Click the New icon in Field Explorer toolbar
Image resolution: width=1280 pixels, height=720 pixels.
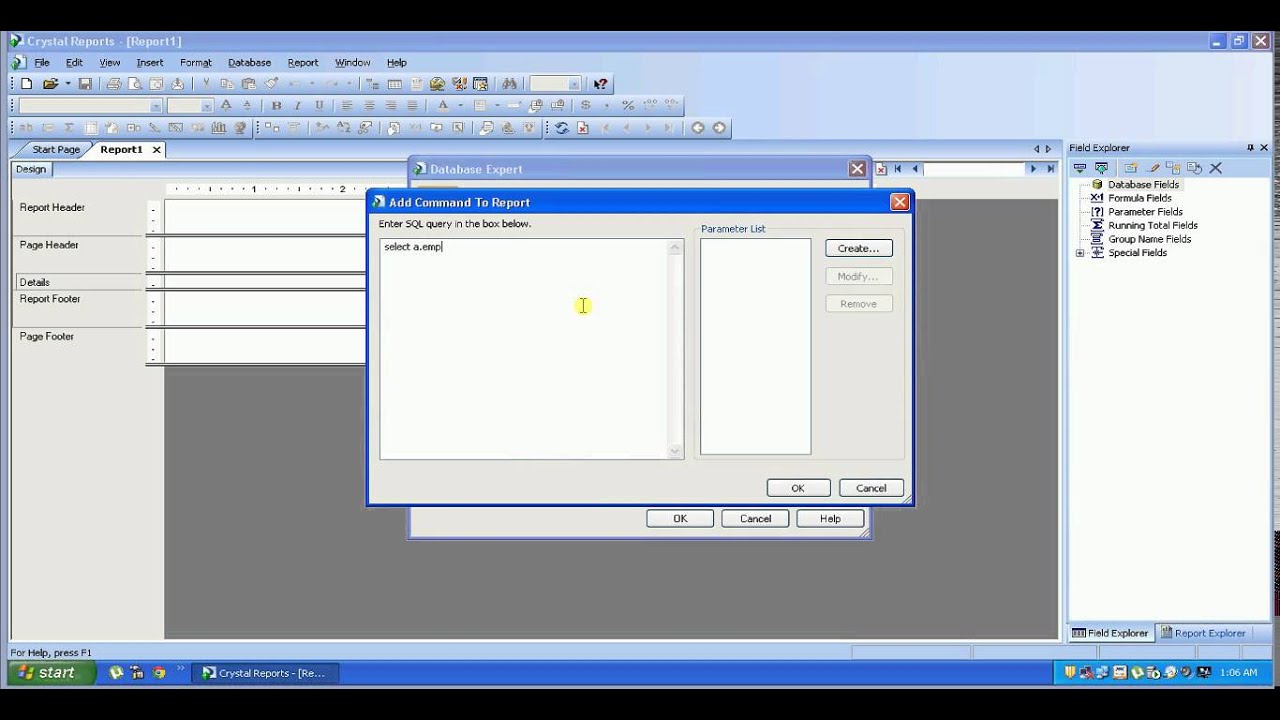click(1131, 167)
